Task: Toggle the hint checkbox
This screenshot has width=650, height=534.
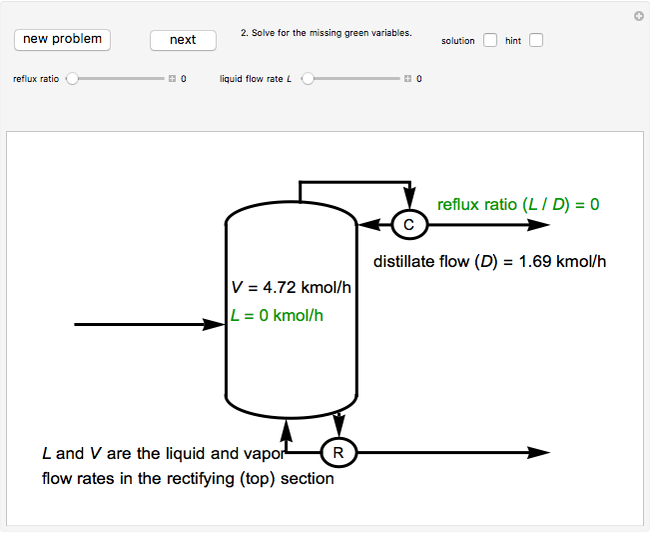Action: (x=536, y=41)
